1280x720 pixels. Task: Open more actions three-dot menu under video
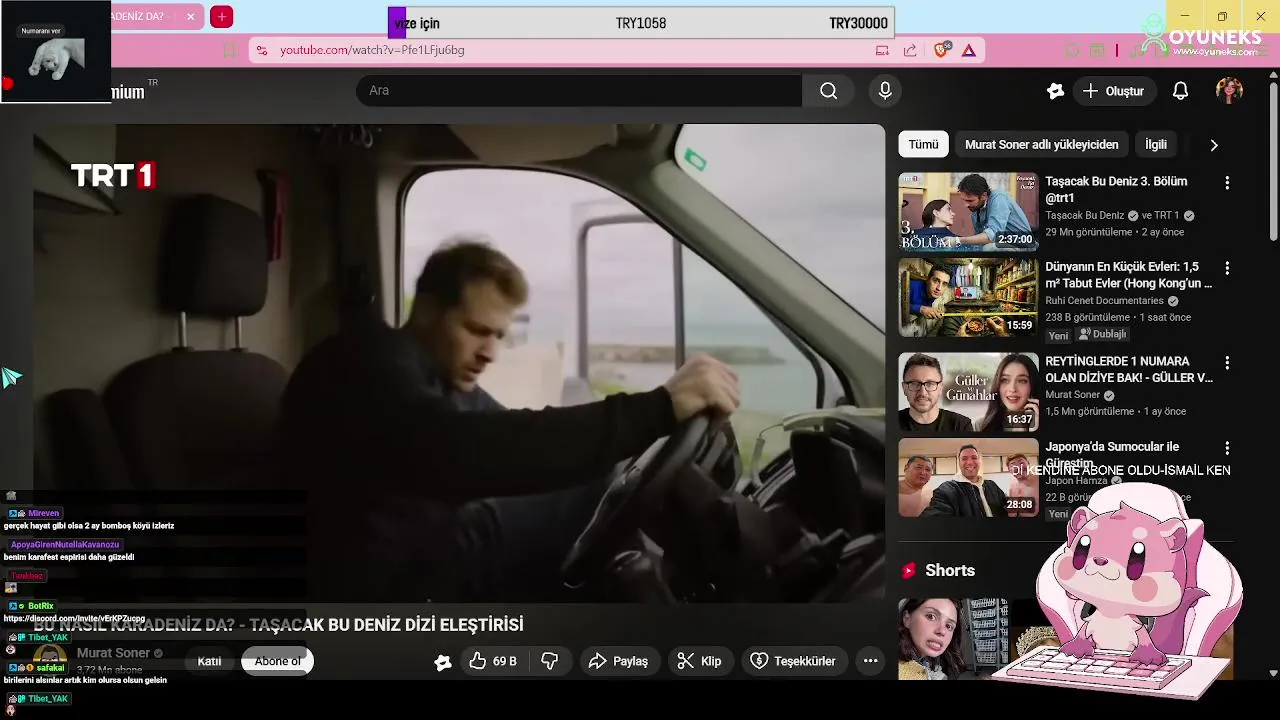tap(870, 661)
